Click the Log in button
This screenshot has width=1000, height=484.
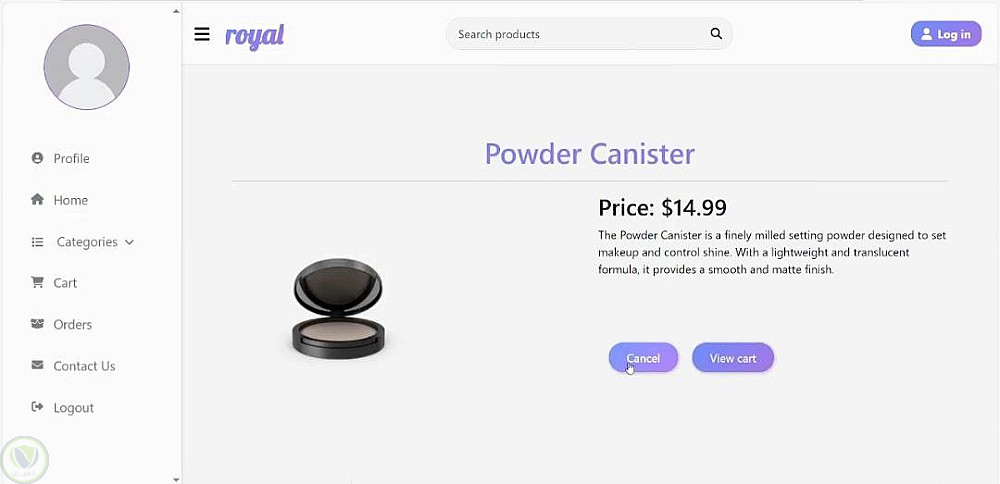pos(946,34)
